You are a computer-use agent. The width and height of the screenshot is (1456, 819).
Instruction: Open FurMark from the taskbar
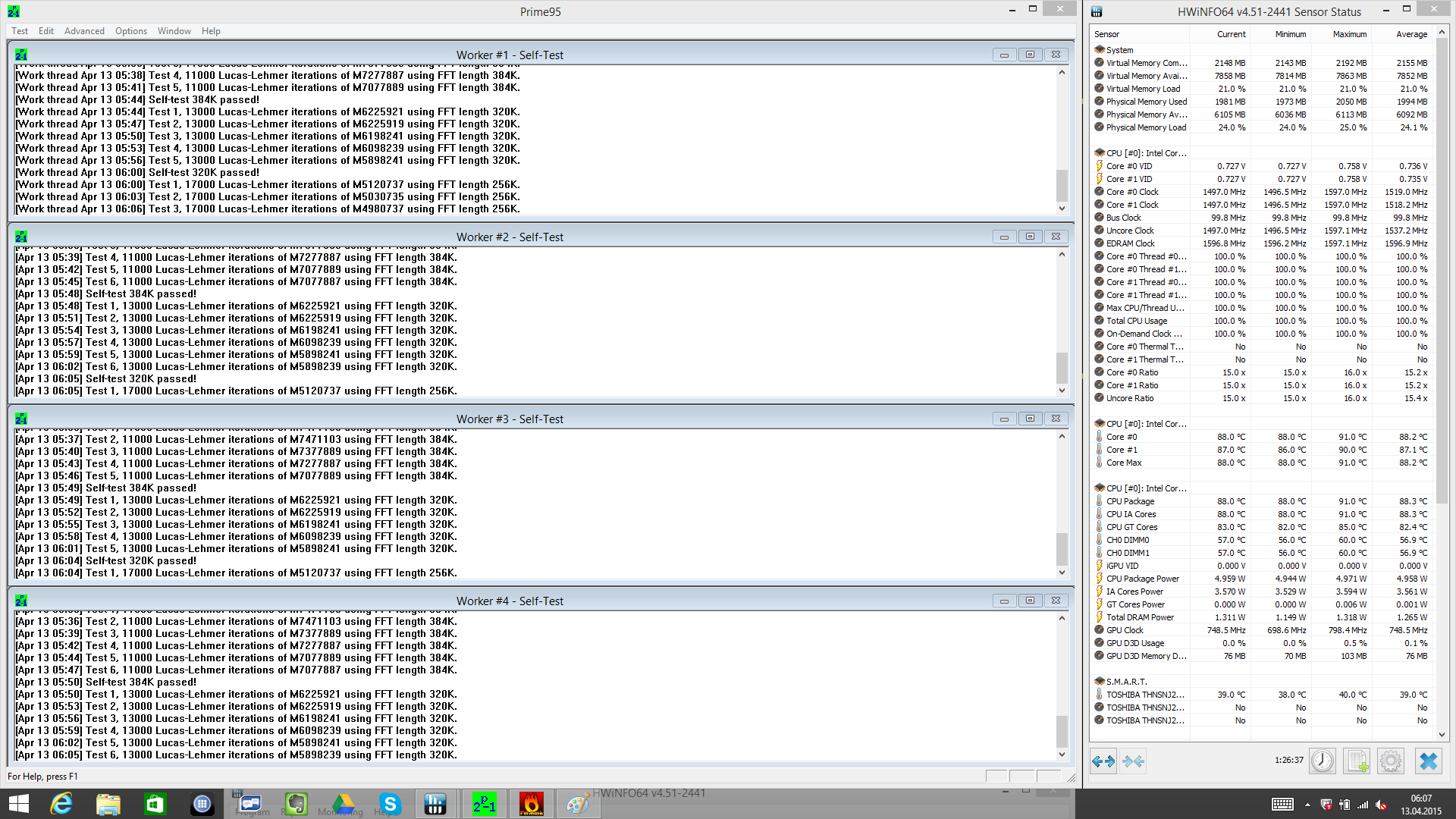coord(531,804)
